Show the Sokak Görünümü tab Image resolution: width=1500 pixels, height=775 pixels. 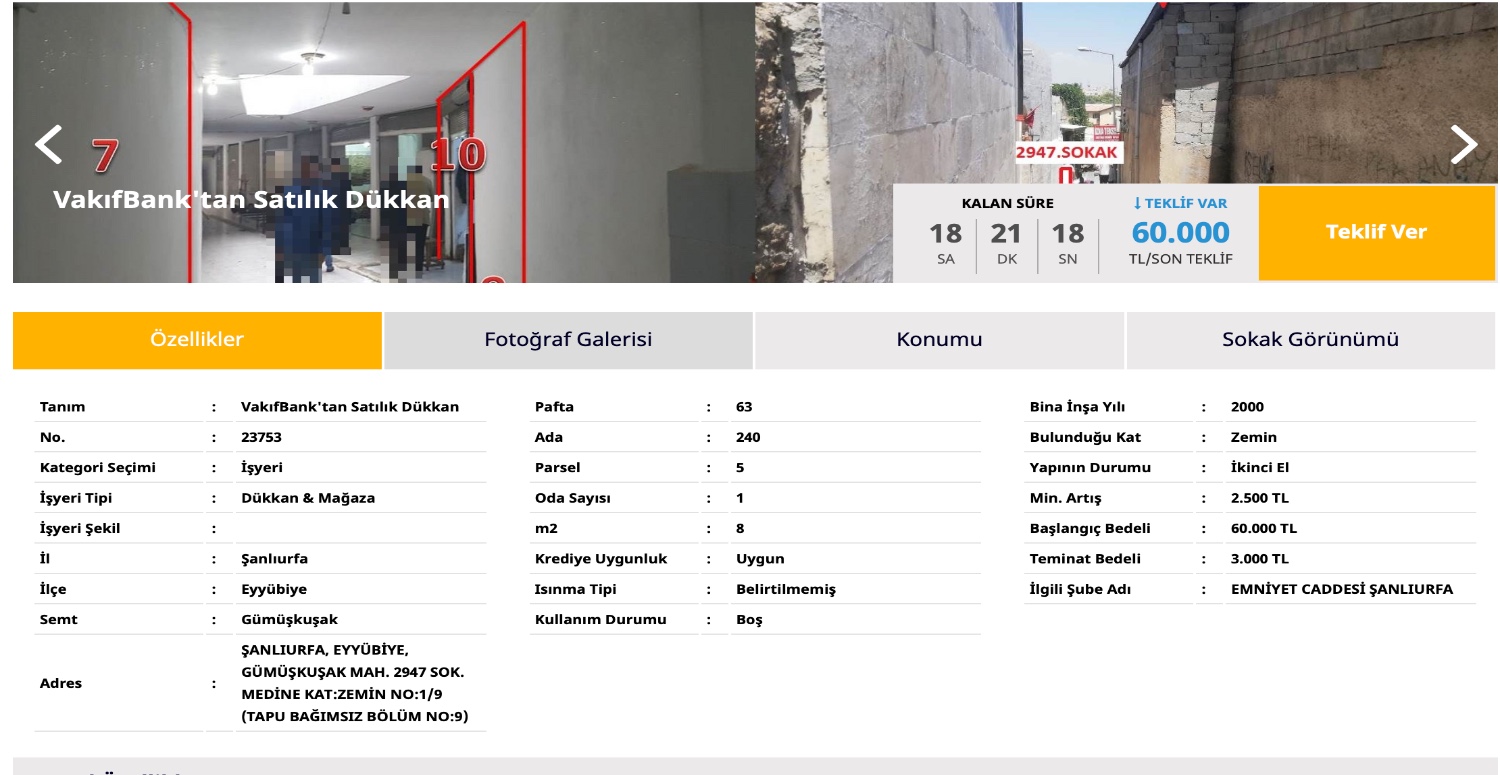1310,340
